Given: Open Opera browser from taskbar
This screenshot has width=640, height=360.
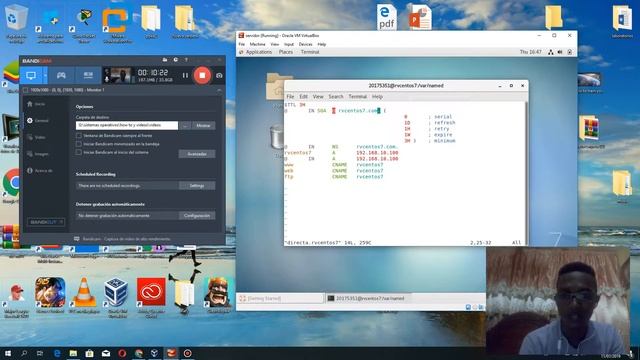Looking at the screenshot, I should [122, 353].
